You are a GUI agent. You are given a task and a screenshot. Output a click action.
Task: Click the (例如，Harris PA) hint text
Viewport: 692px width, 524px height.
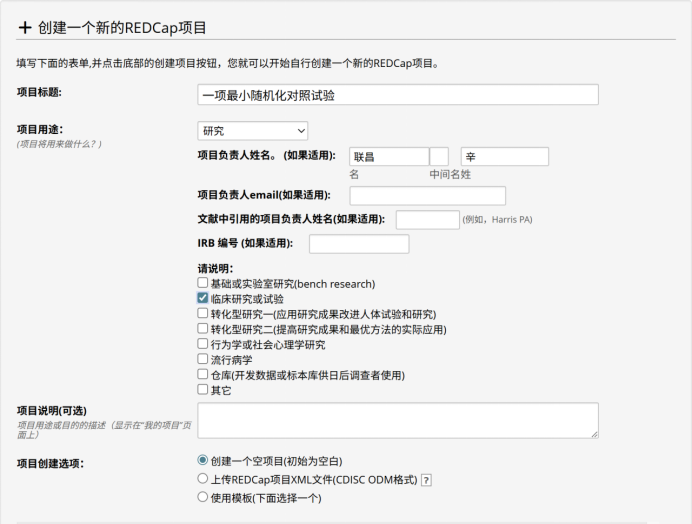497,220
